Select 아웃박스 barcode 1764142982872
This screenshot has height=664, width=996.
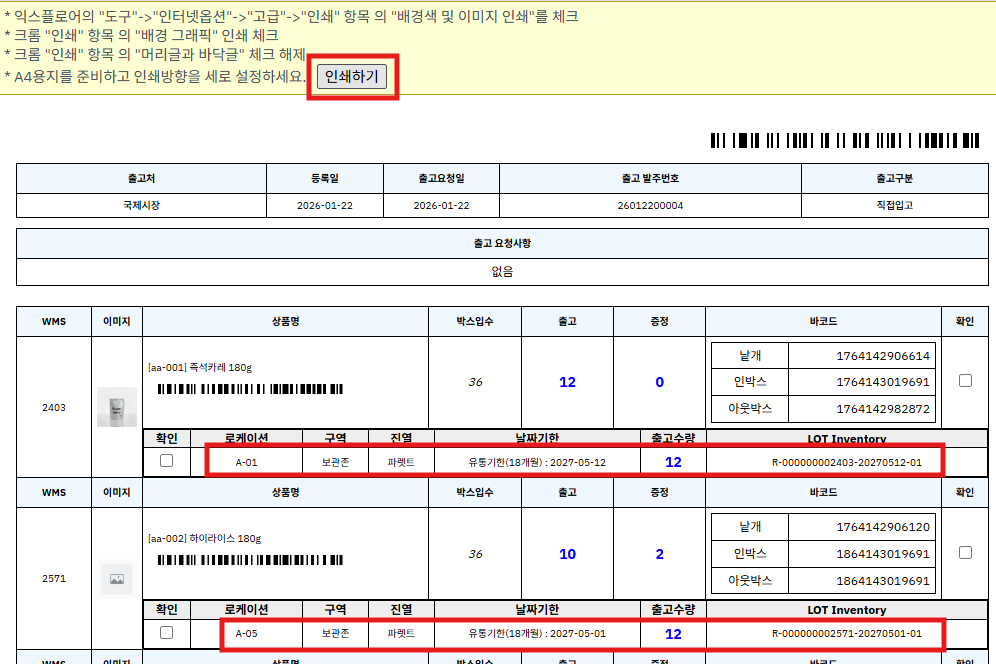[x=883, y=409]
